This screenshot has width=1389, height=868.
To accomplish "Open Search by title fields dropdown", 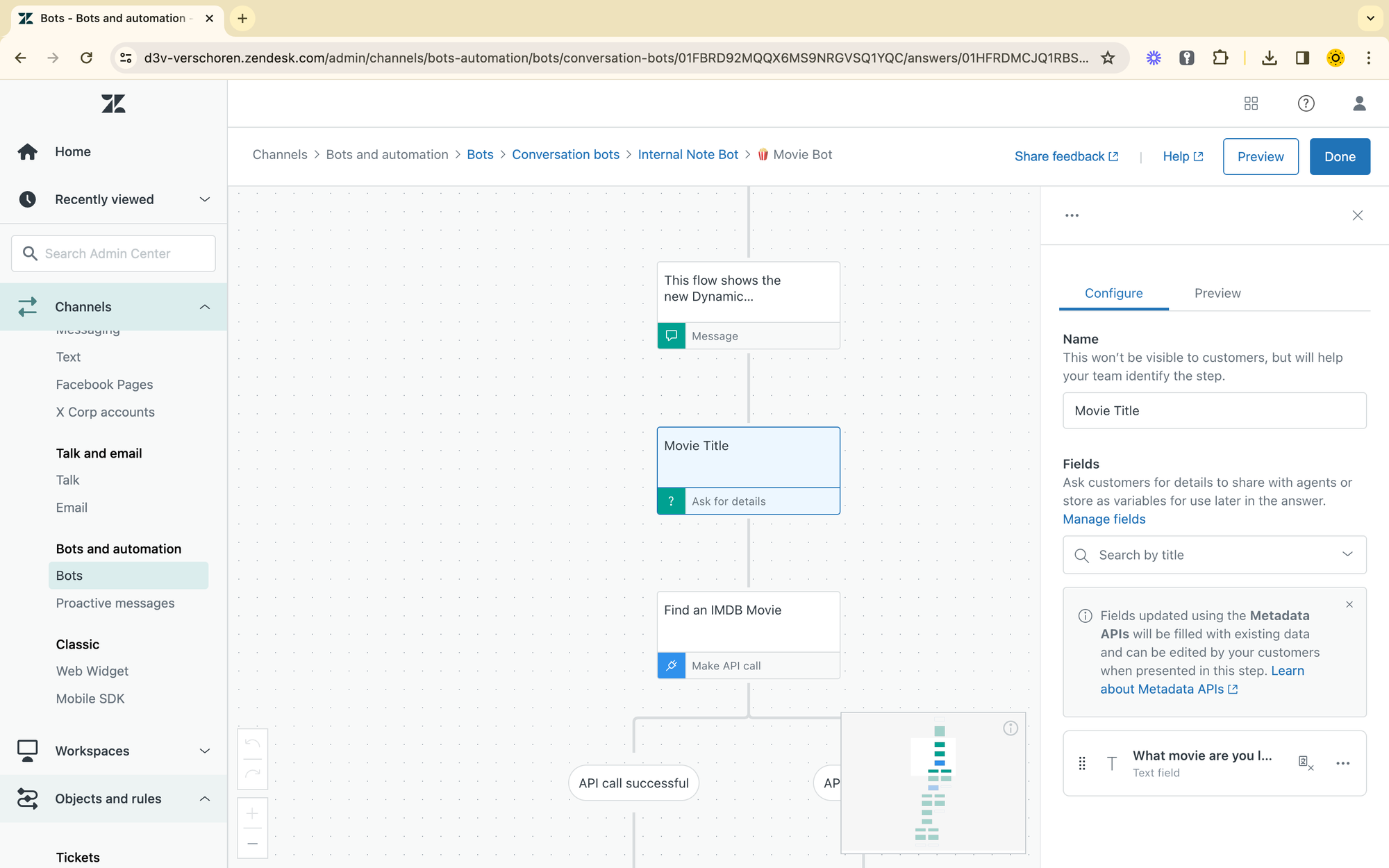I will point(1214,555).
